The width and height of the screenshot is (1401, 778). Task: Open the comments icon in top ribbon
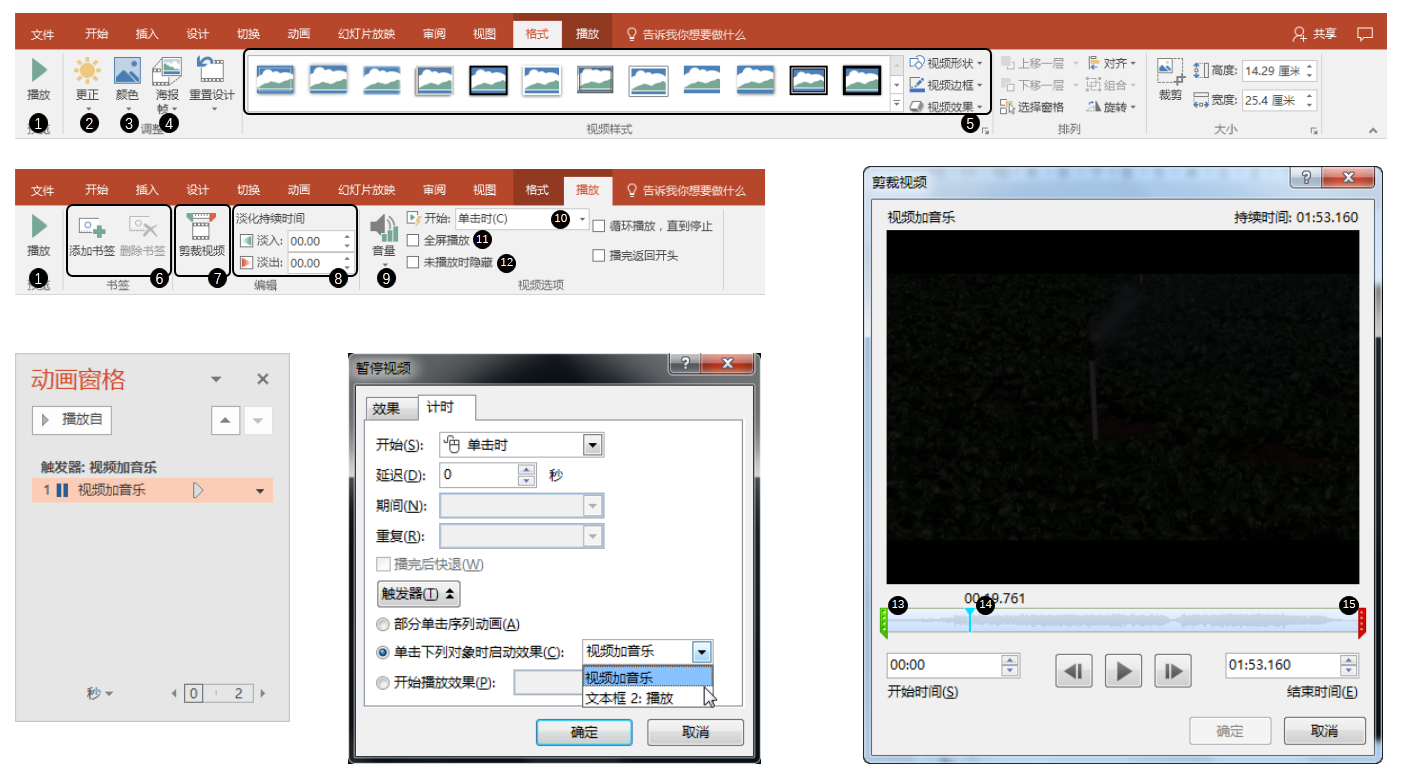tap(1365, 34)
